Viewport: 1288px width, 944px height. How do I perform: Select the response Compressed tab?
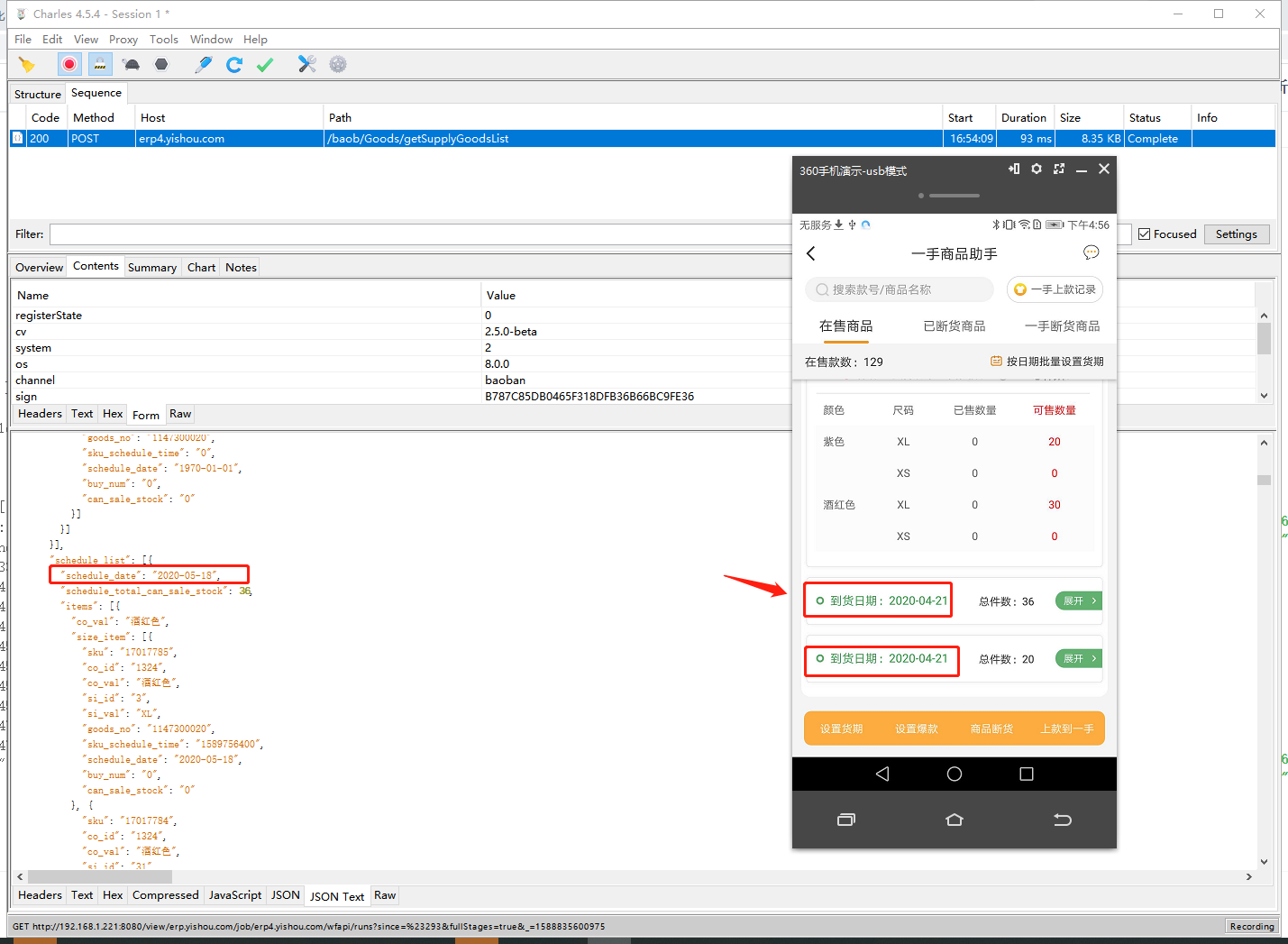pyautogui.click(x=165, y=895)
